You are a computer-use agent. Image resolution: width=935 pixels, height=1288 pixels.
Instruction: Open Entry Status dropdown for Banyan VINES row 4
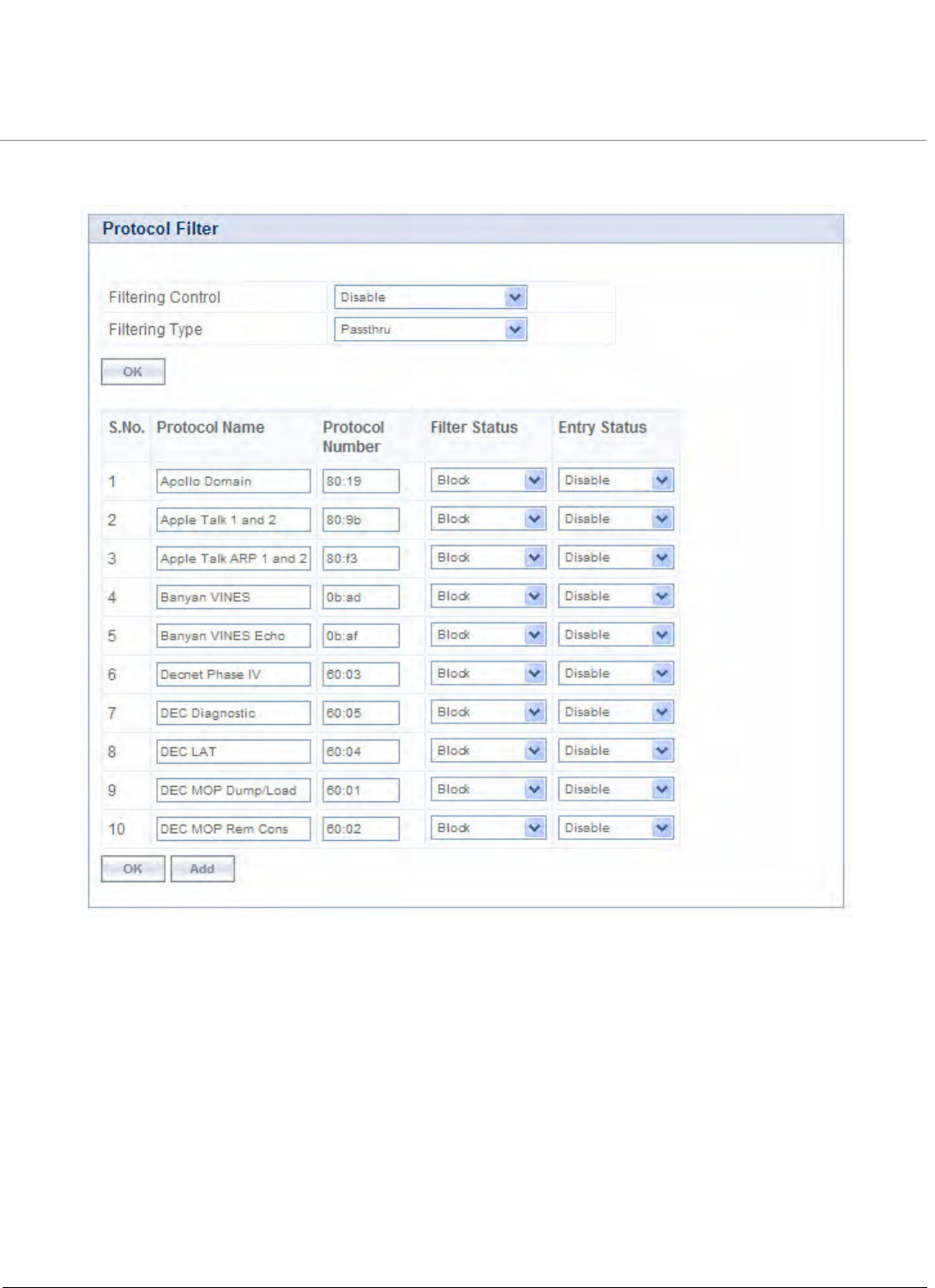coord(616,596)
